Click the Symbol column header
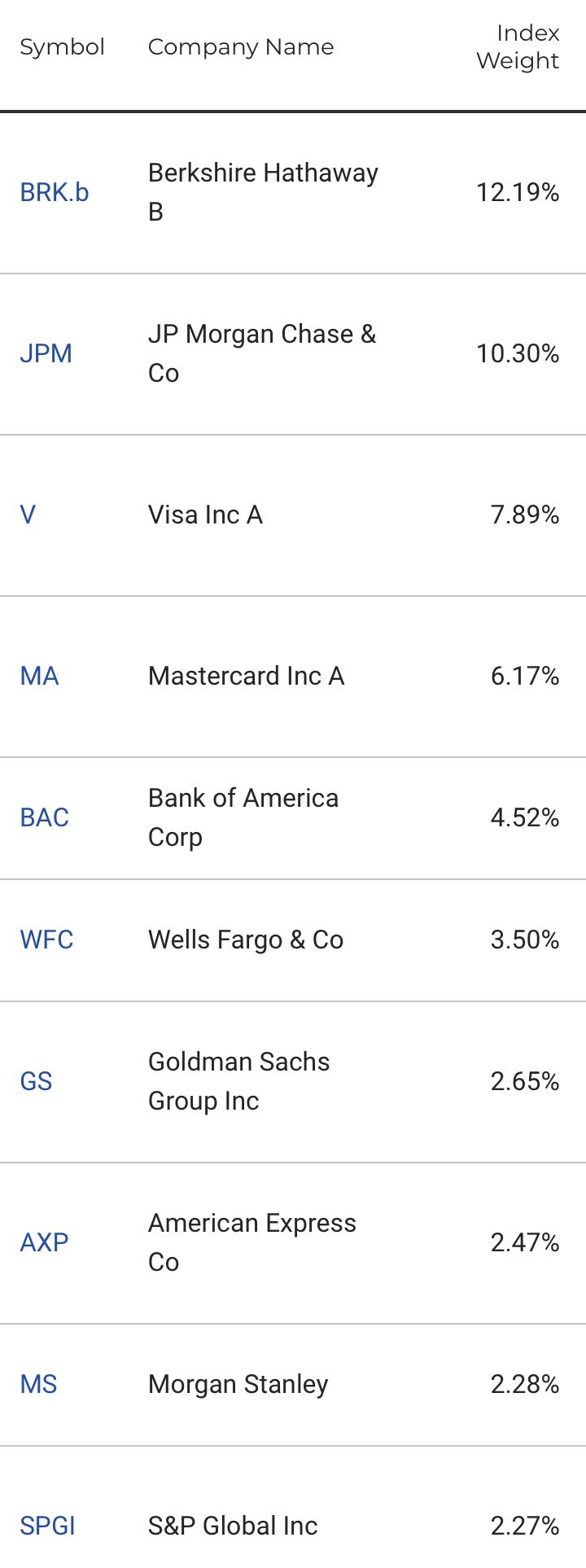 coord(63,47)
